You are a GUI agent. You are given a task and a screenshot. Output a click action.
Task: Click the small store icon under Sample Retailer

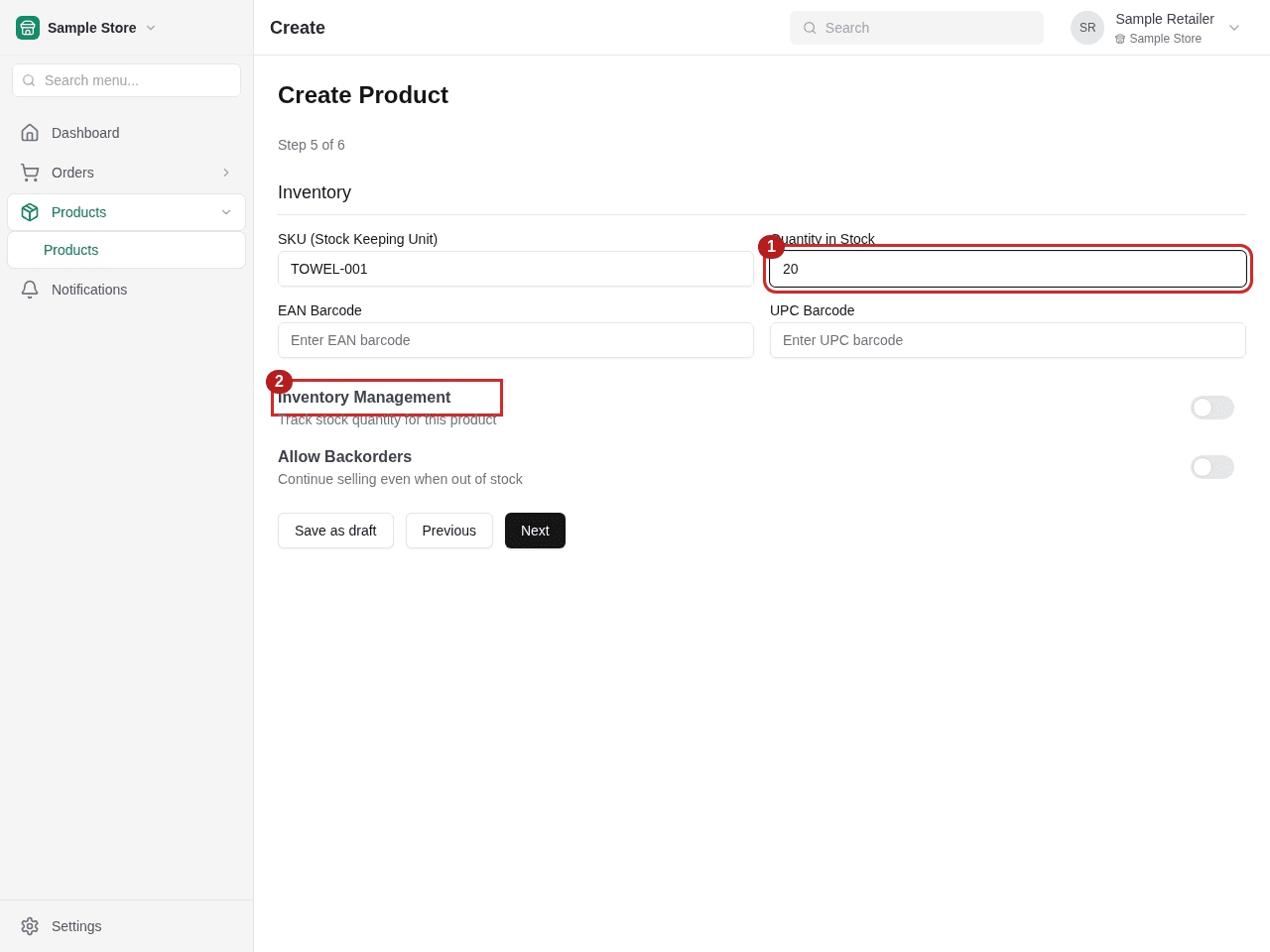pos(1120,39)
